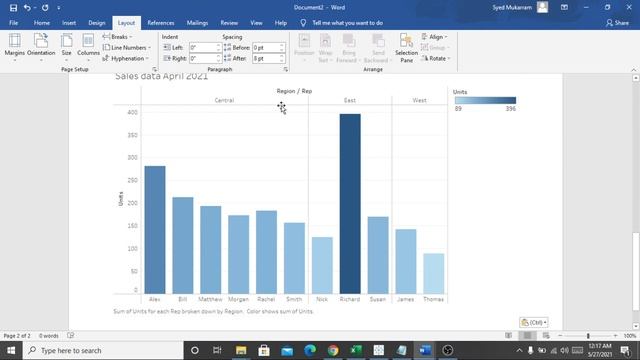Expand Line Numbers options
The height and width of the screenshot is (360, 640).
(x=127, y=48)
